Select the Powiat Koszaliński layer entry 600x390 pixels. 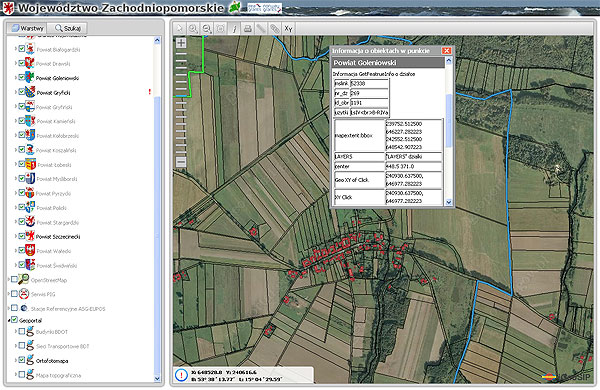(x=56, y=150)
